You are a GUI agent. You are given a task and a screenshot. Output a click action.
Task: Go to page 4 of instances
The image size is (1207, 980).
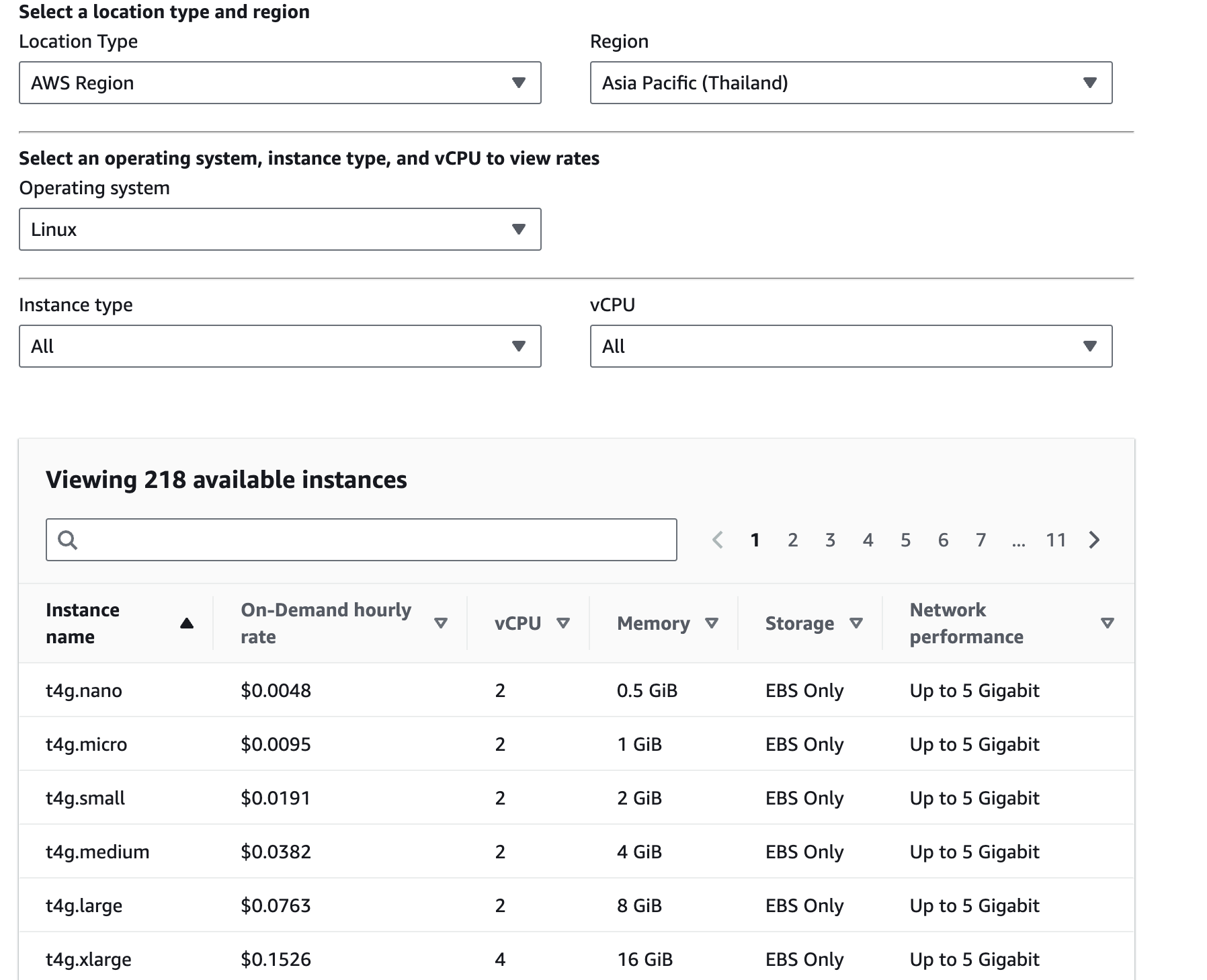(868, 540)
